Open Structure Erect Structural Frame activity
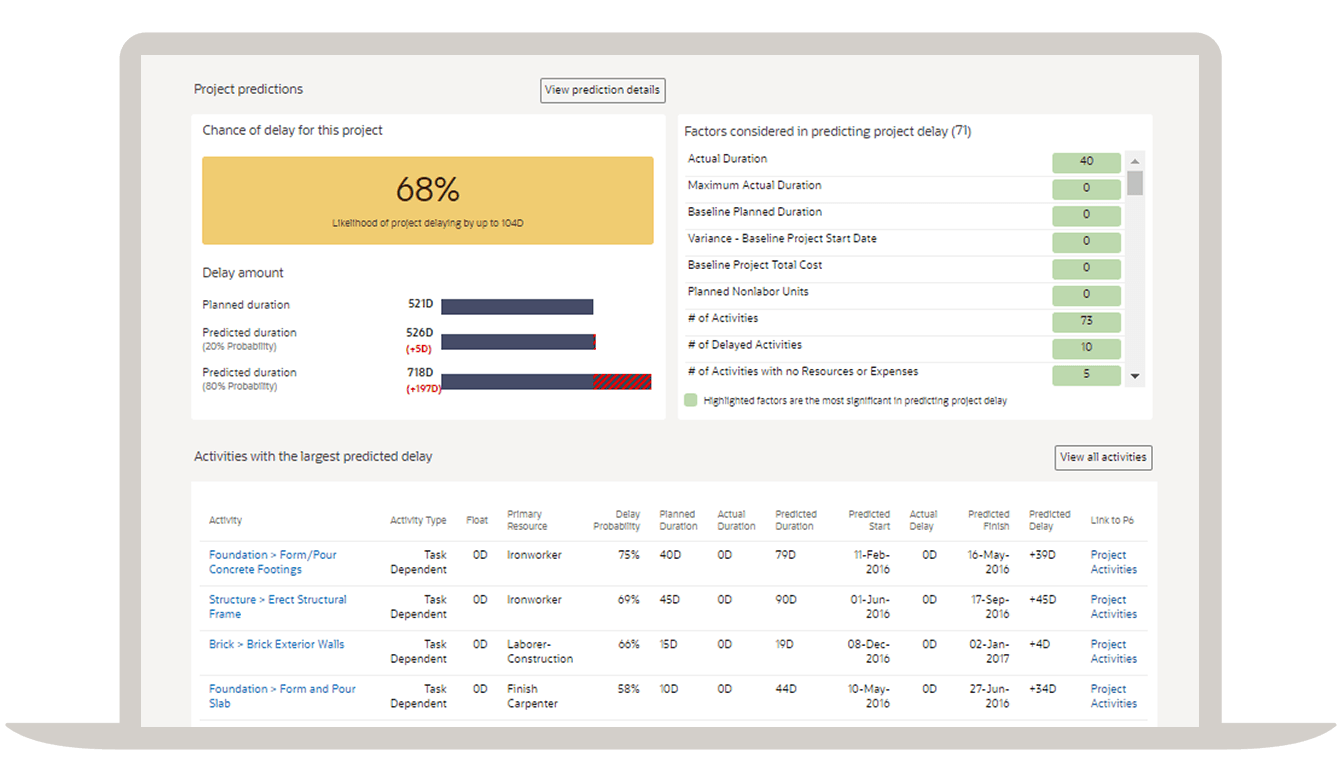This screenshot has height=764, width=1344. (x=276, y=606)
